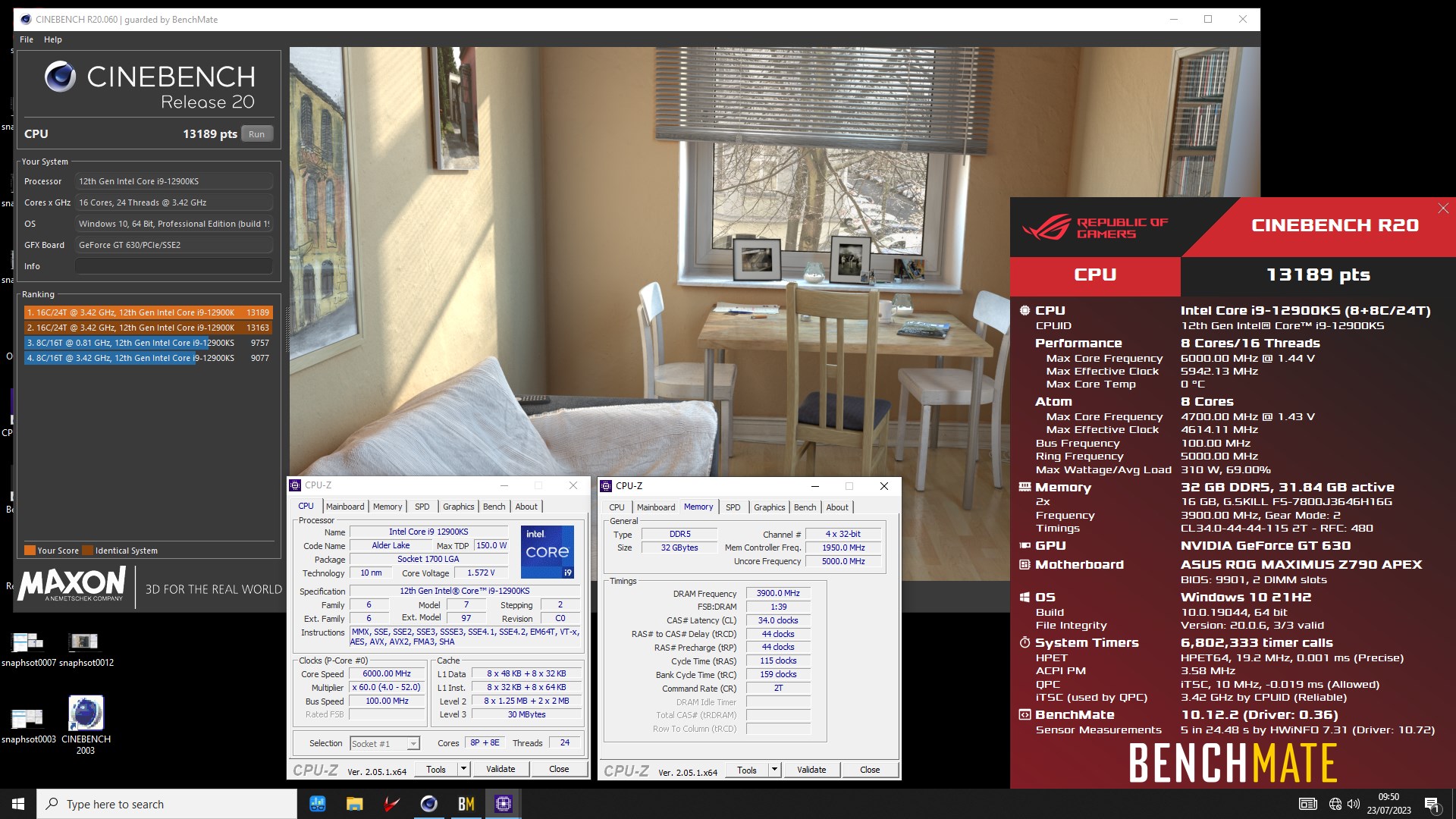Click Validate in left CPU-Z window

(x=500, y=769)
